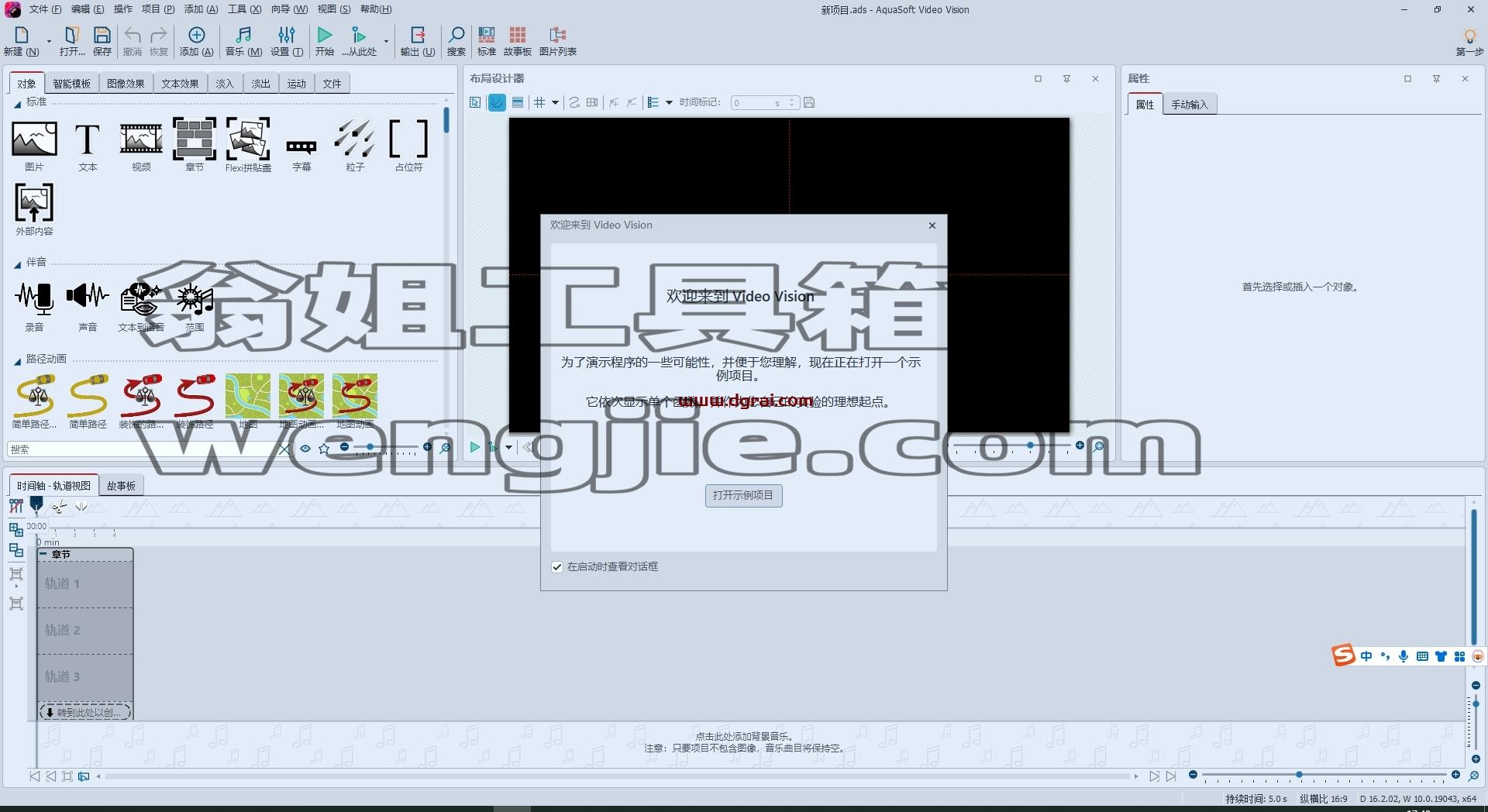
Task: Click 搜索 (Search) magnifier toolbar icon
Action: tap(456, 41)
